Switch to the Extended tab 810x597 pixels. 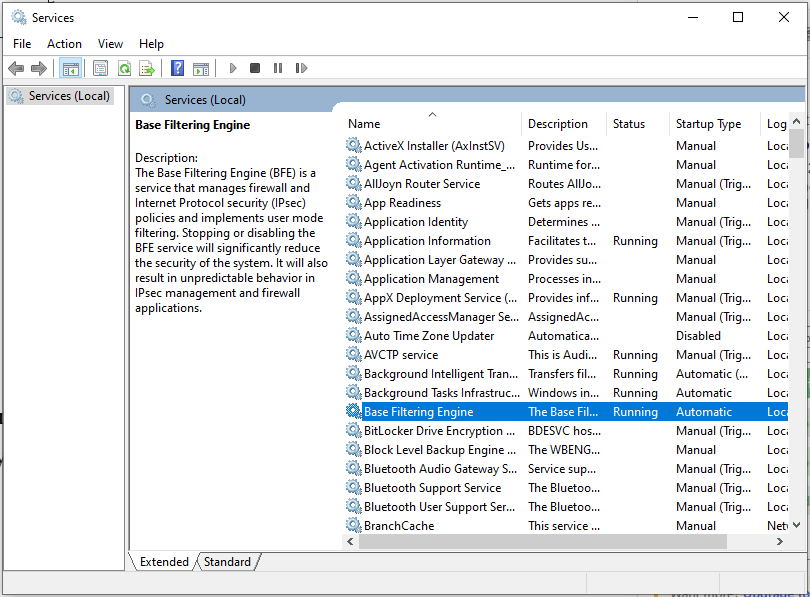(164, 561)
